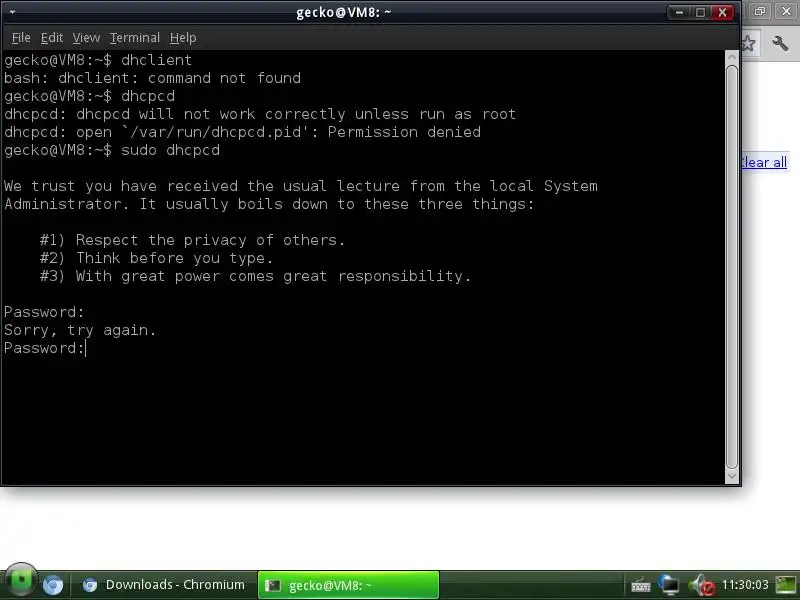Close the Chromium window behind the terminal
This screenshot has width=800, height=600.
click(786, 11)
